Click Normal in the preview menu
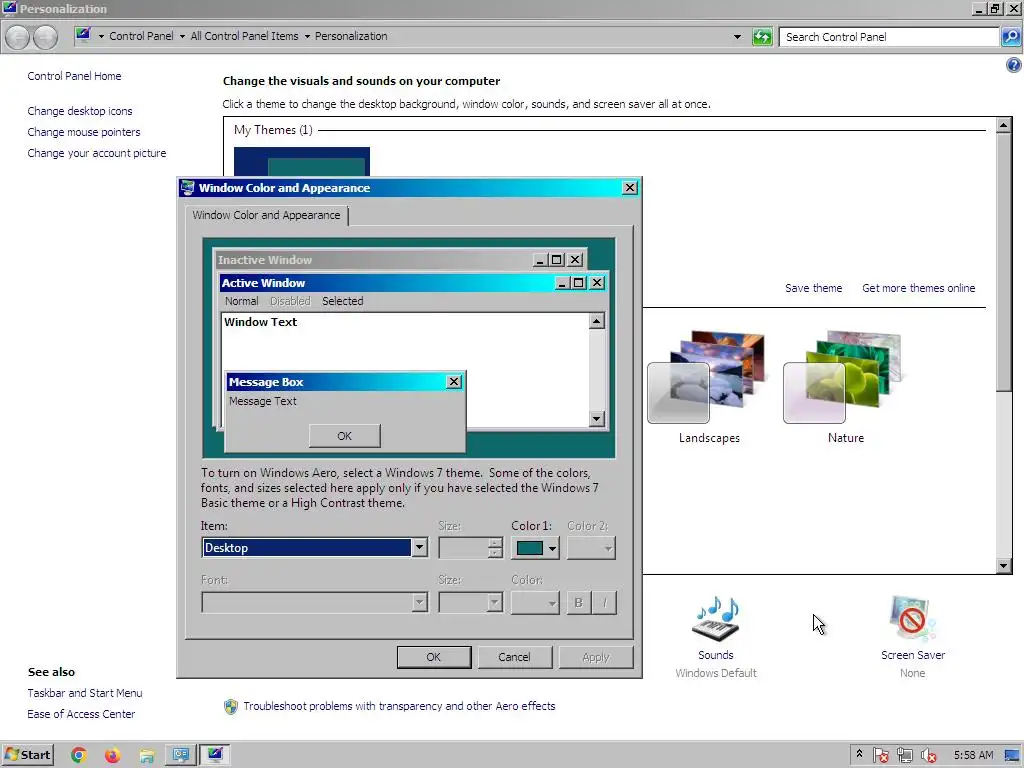1024x768 pixels. pos(242,301)
